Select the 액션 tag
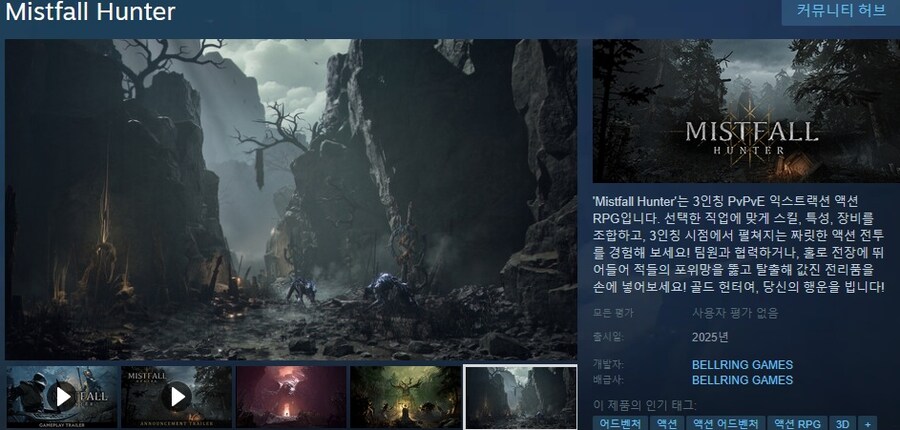Screen dimensions: 900x430 click(666, 424)
